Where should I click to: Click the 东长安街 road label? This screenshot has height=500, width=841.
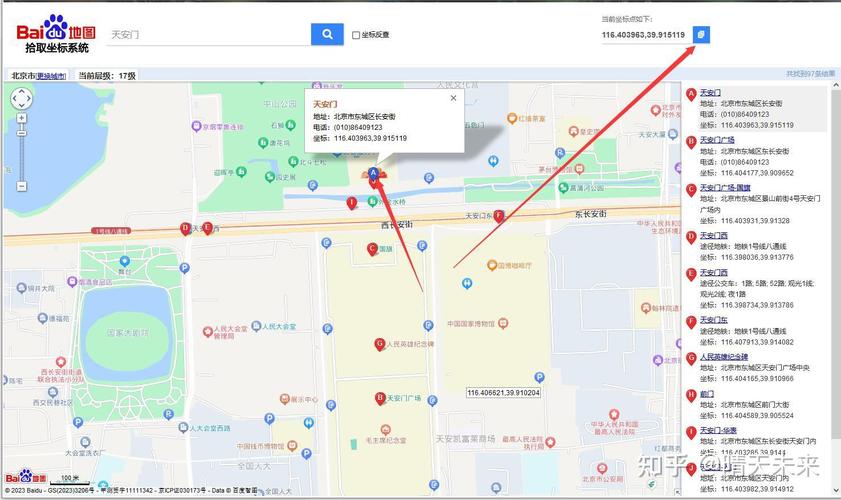tap(591, 214)
